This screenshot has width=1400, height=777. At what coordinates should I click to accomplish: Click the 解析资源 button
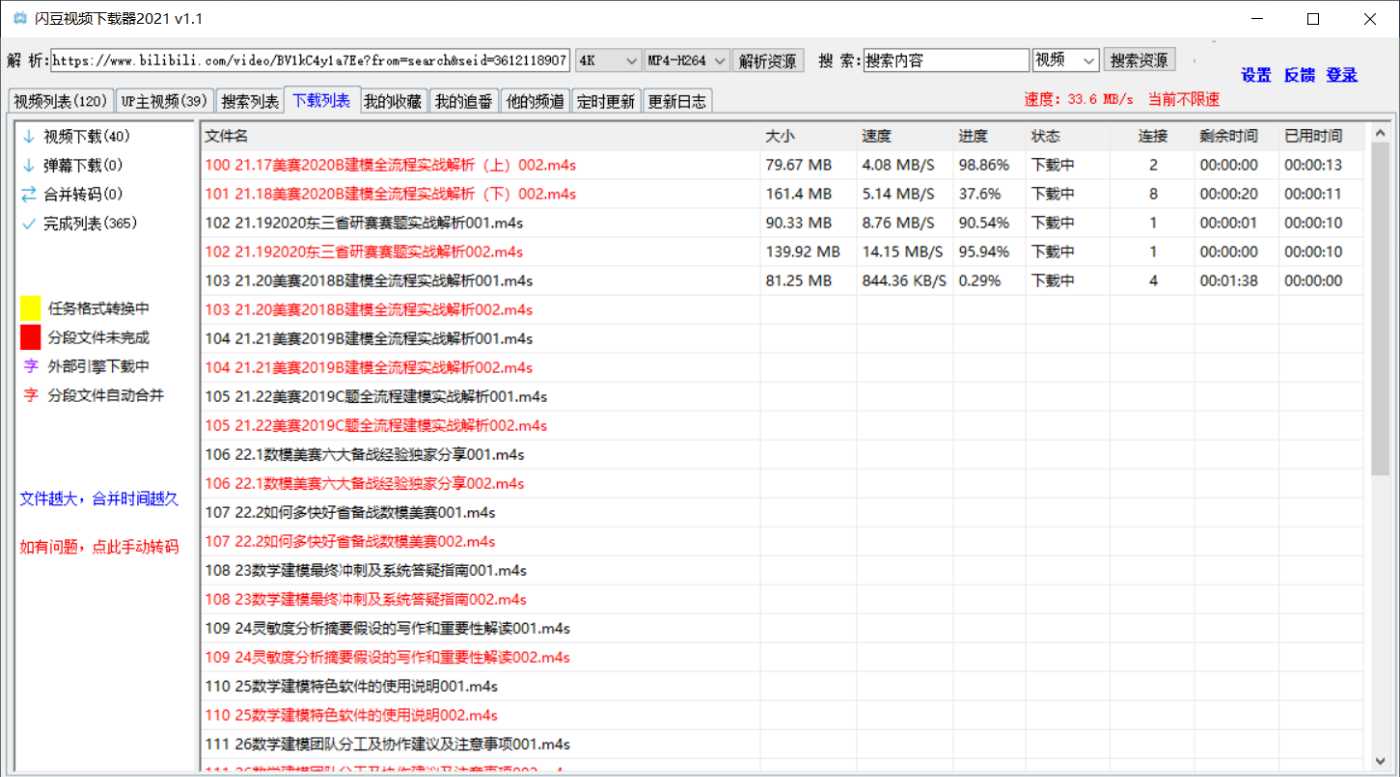point(769,60)
